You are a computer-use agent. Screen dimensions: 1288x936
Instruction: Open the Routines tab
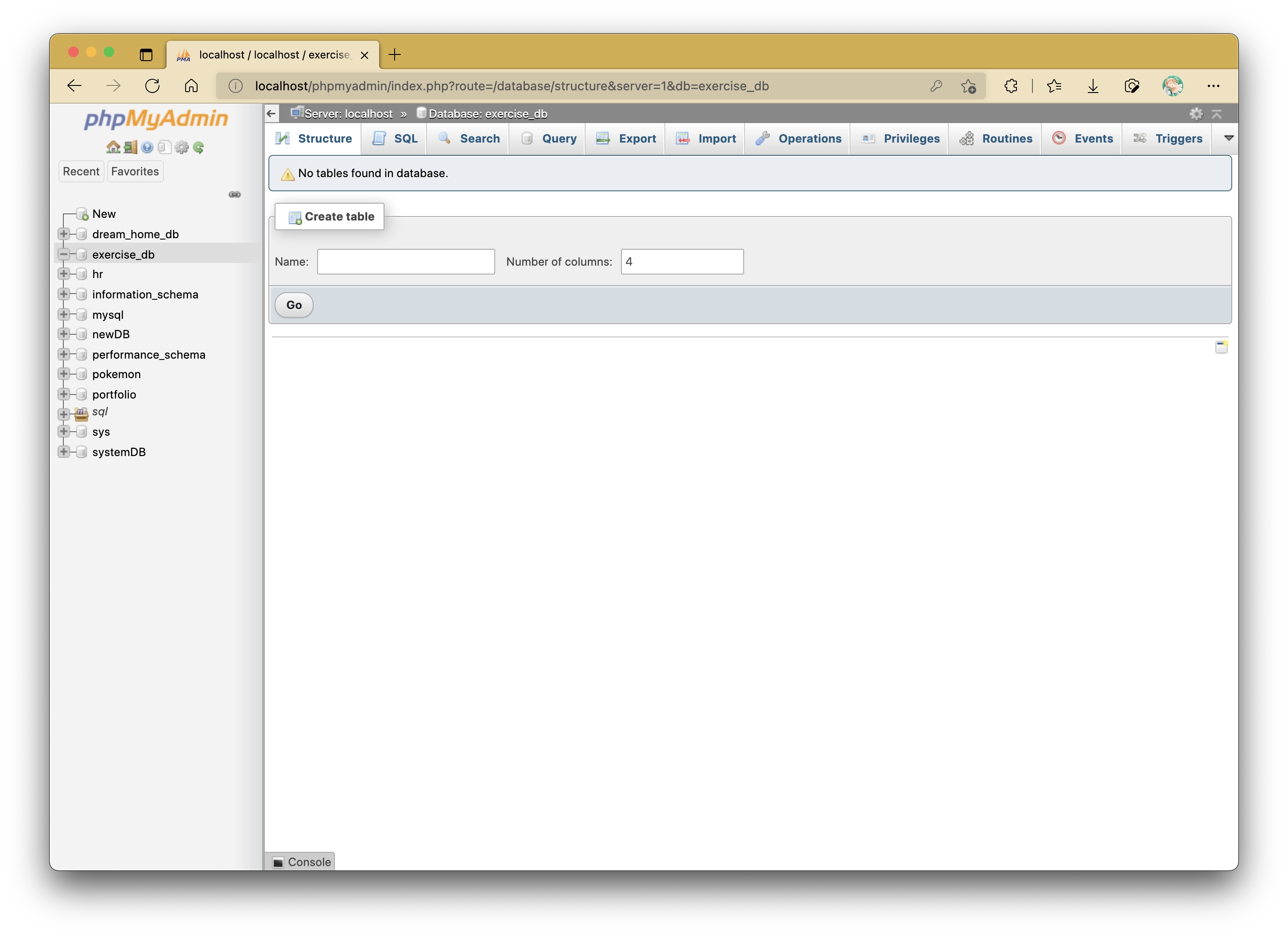coord(995,139)
